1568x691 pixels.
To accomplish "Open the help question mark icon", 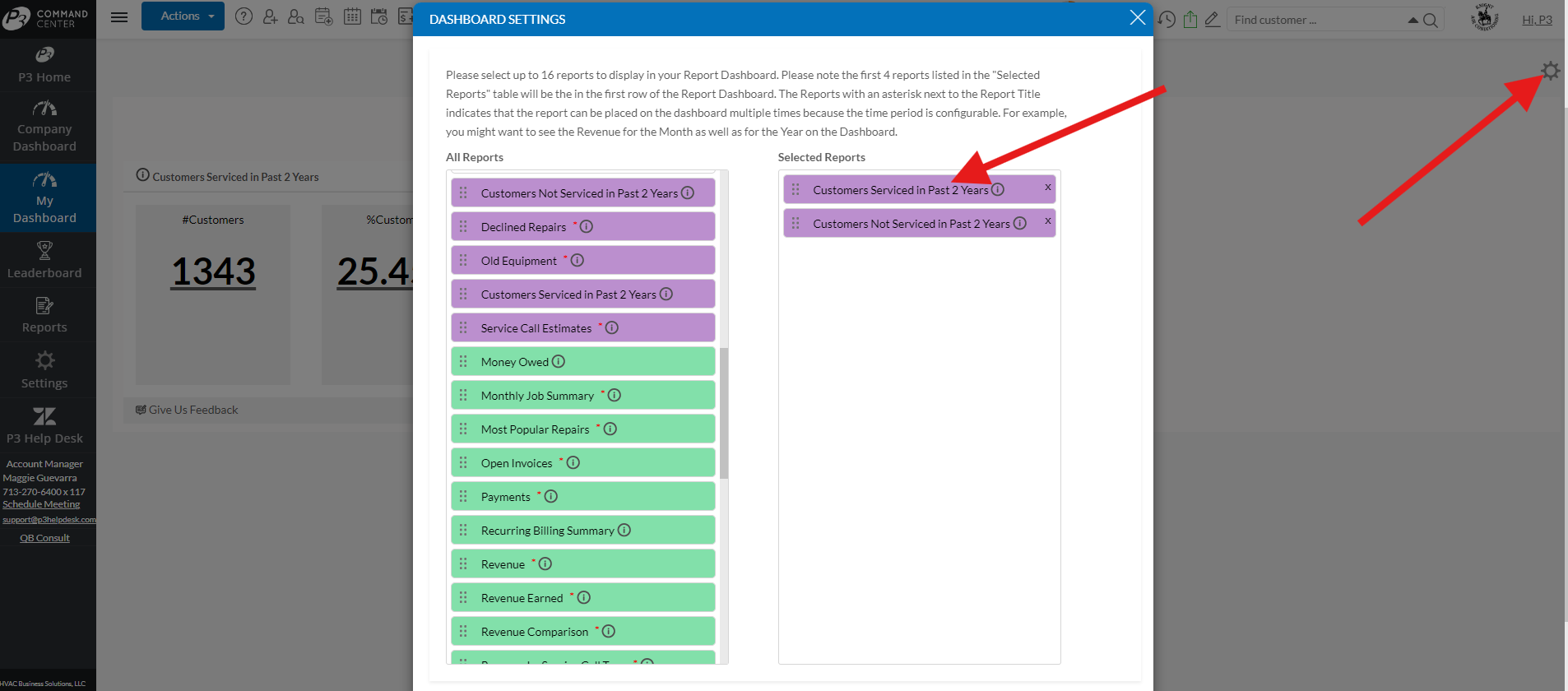I will 244,16.
